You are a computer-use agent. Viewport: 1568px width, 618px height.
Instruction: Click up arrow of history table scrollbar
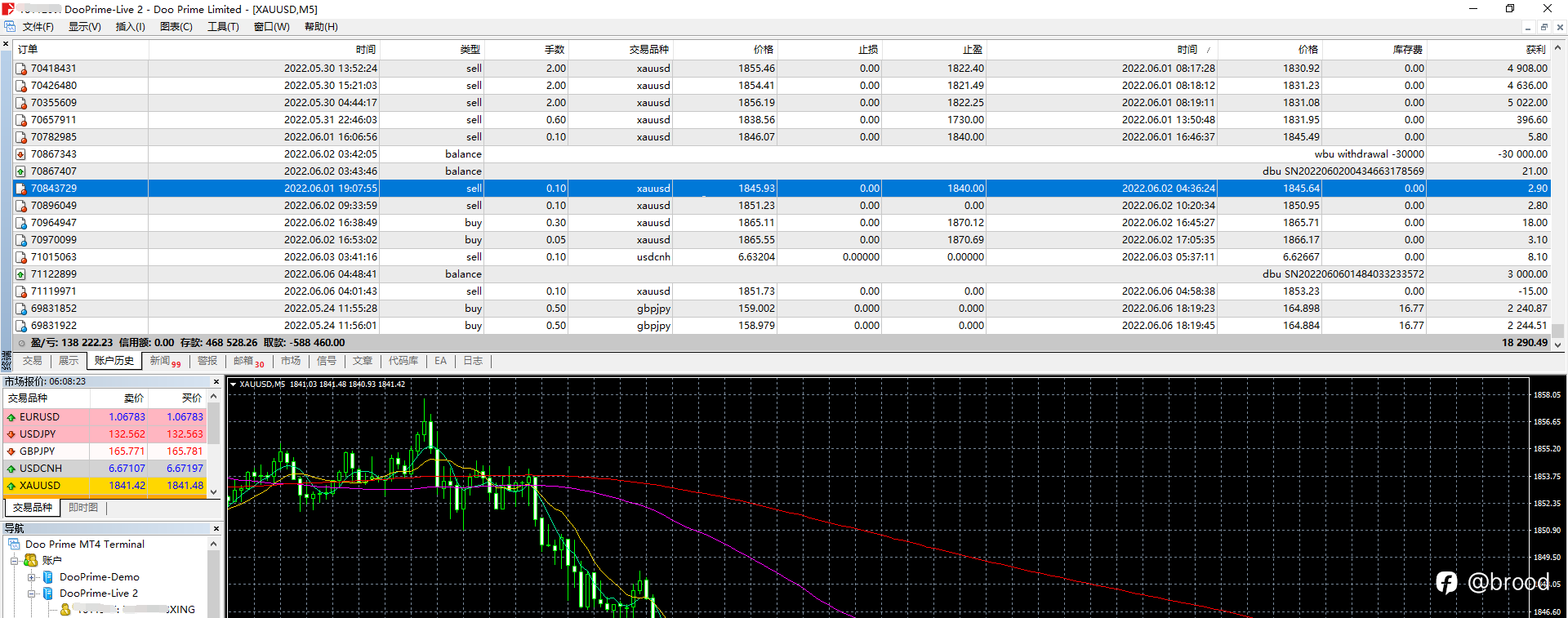click(1558, 48)
